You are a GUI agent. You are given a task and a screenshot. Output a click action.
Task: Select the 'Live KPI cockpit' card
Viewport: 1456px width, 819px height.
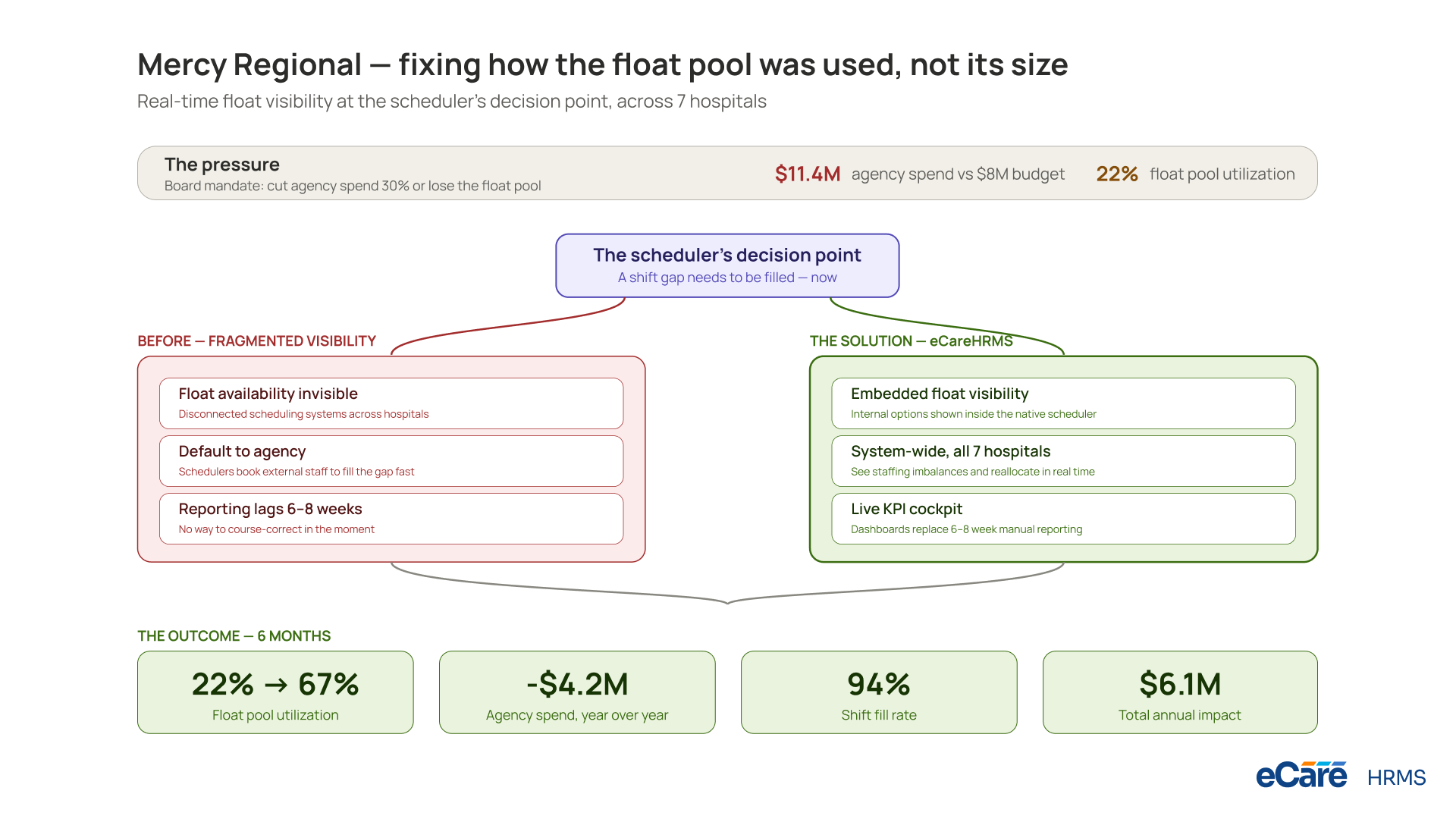click(x=1063, y=519)
